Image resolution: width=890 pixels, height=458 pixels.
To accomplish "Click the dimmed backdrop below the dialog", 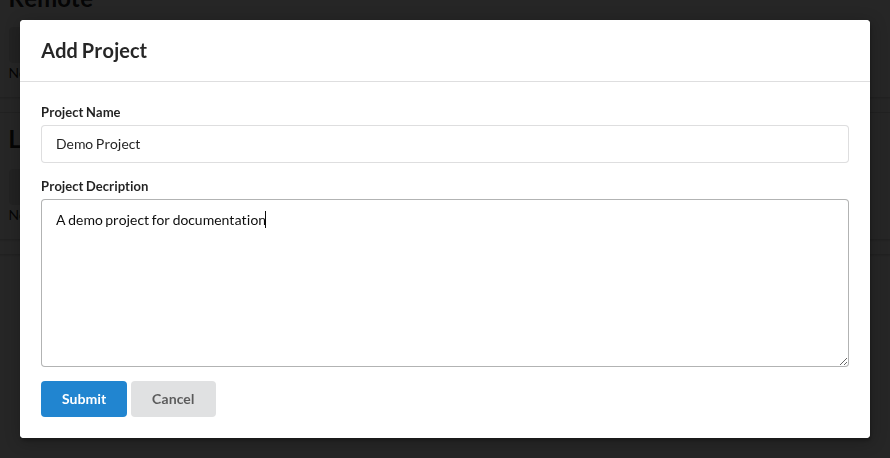I will [444, 448].
